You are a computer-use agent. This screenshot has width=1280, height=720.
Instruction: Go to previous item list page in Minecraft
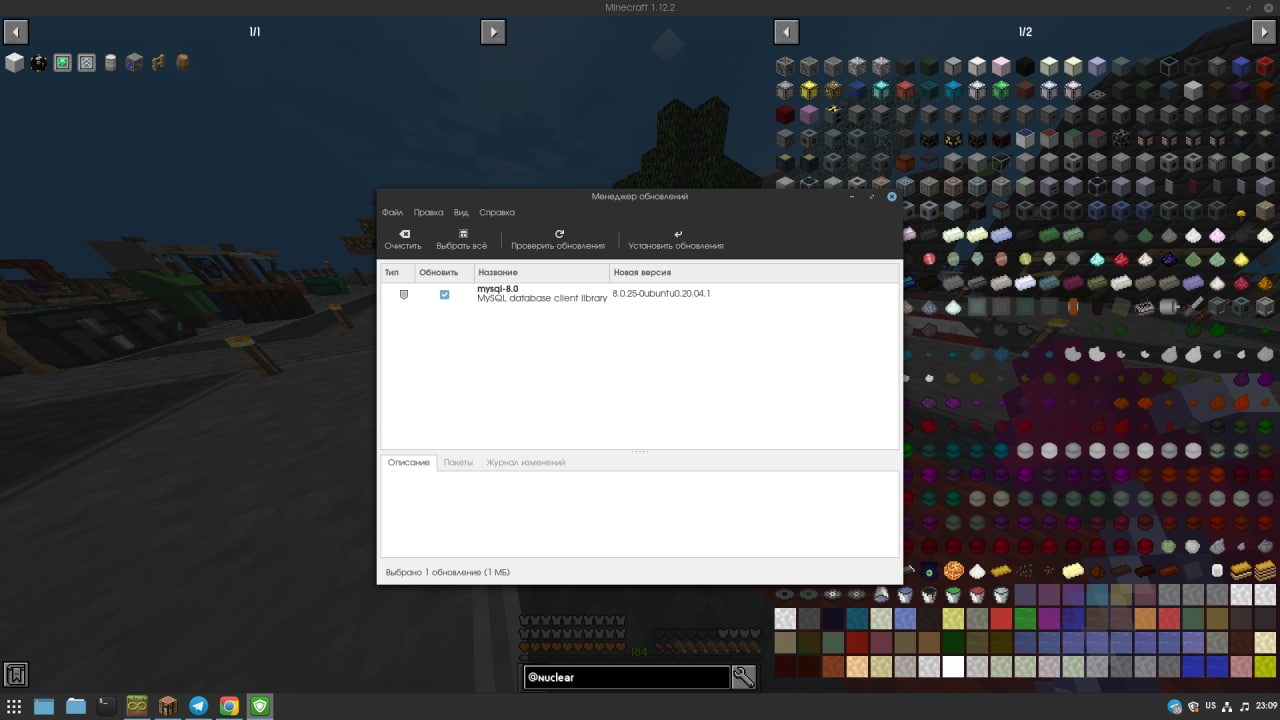click(x=787, y=32)
